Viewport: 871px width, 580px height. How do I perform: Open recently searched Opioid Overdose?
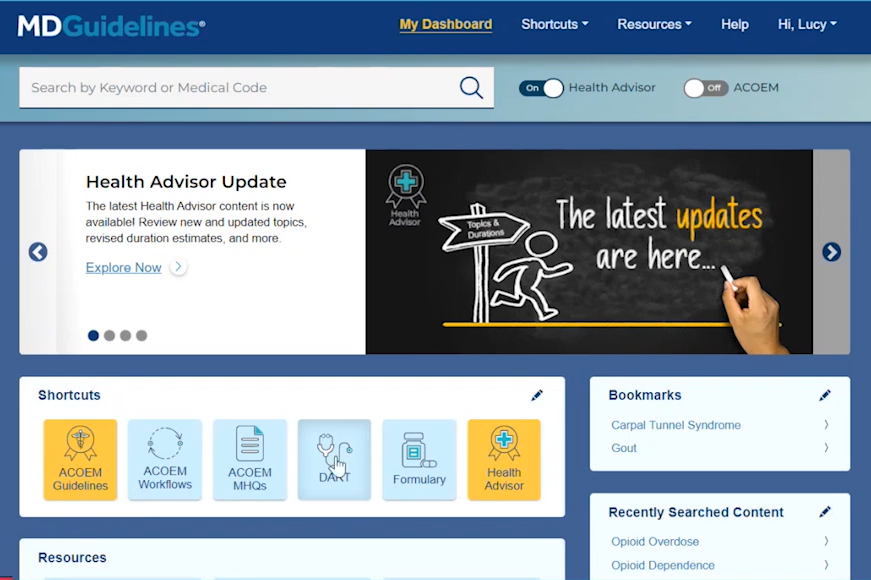pos(655,541)
